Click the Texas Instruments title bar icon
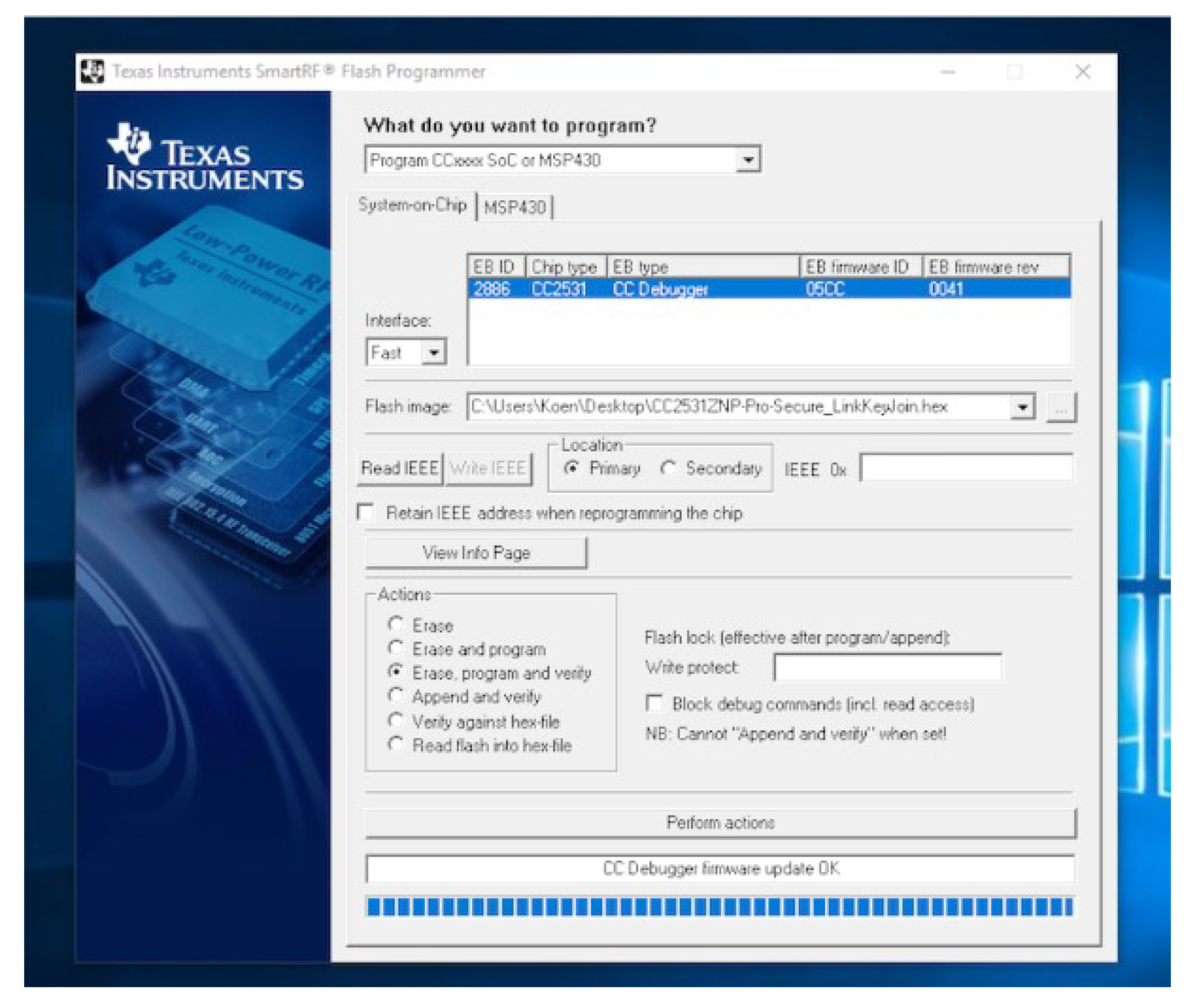Viewport: 1189px width, 1008px height. click(92, 71)
